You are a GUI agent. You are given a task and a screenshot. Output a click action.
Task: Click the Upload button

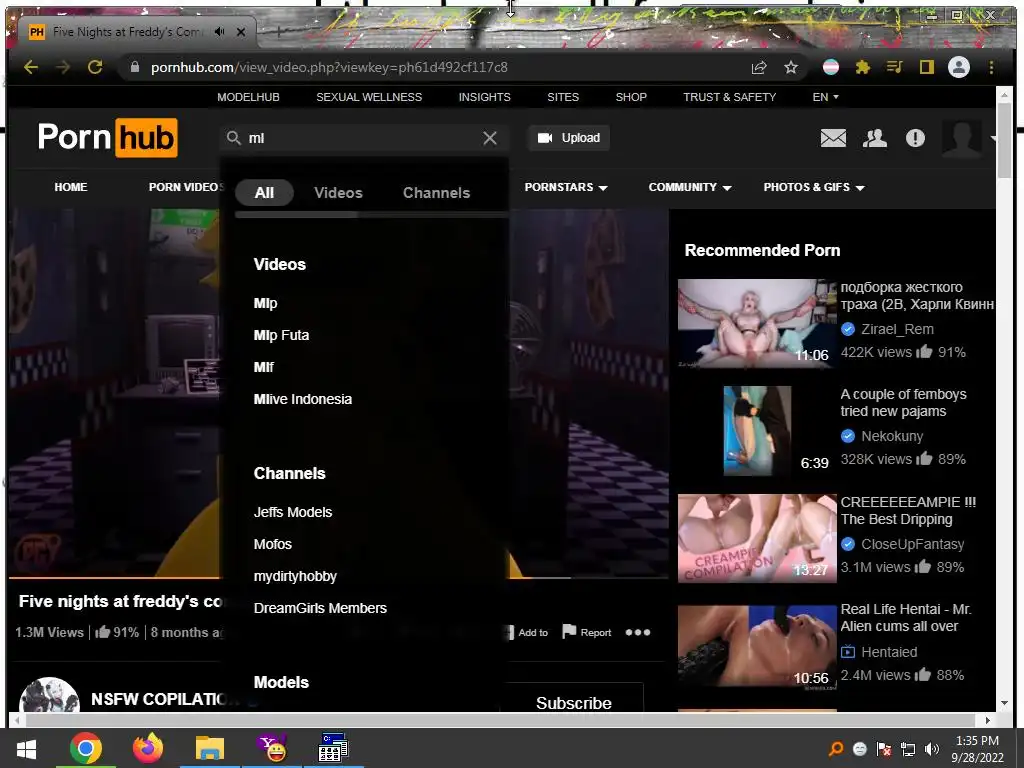point(569,138)
